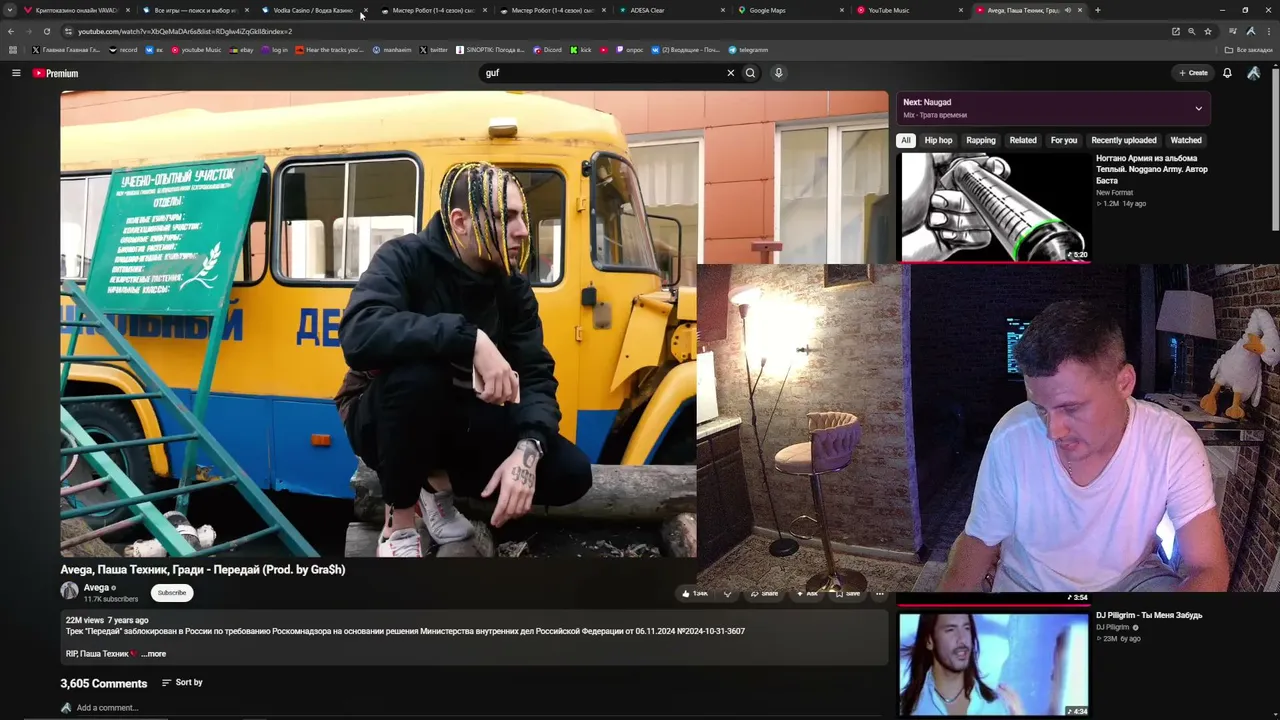Open the Ноггано Армия video title
The image size is (1280, 720).
pos(1152,169)
